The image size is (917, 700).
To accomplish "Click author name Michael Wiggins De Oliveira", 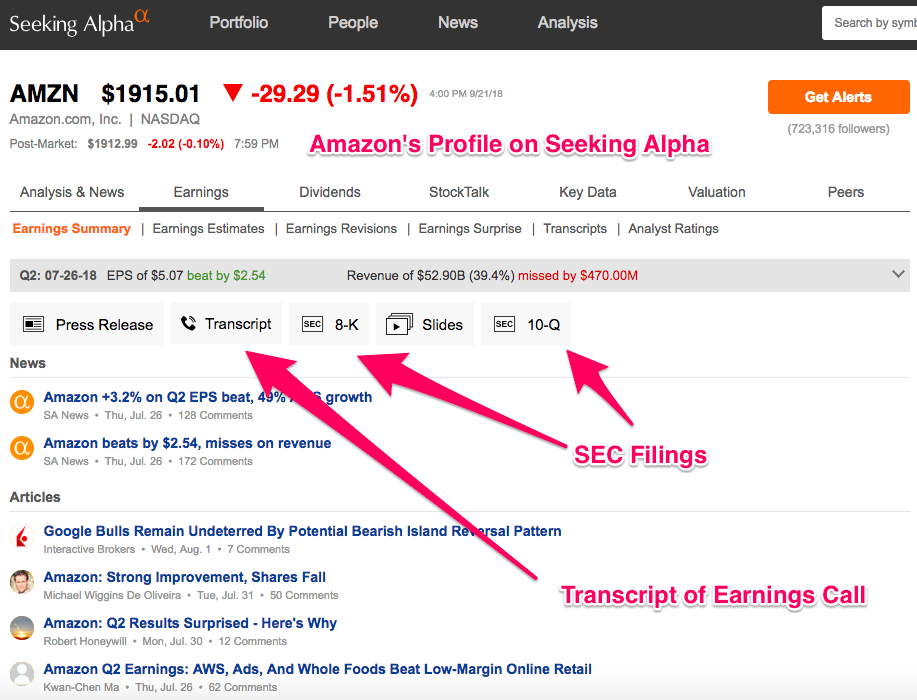I will click(112, 595).
